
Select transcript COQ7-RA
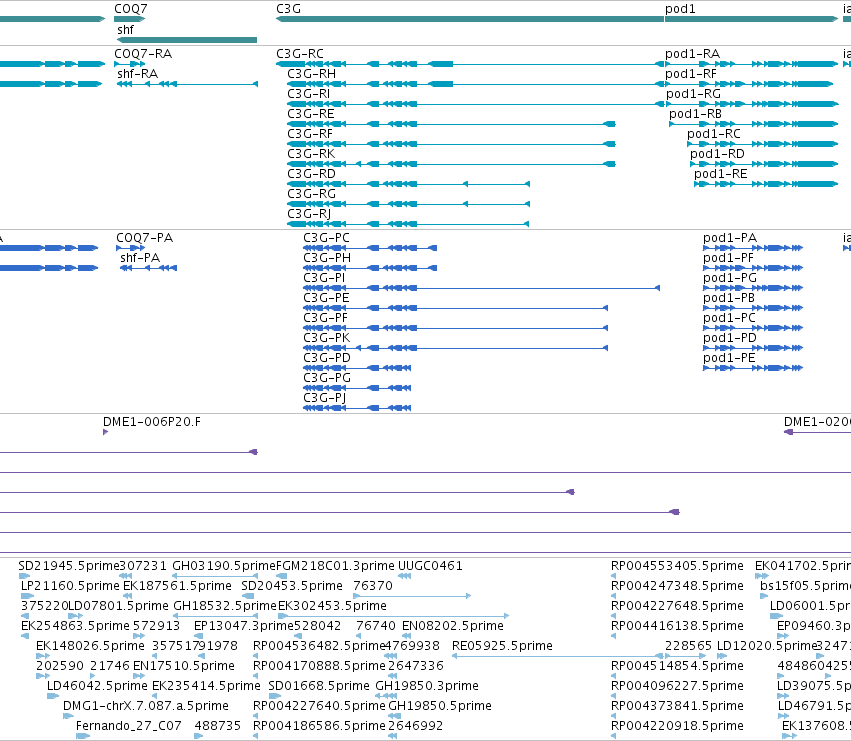pyautogui.click(x=143, y=54)
